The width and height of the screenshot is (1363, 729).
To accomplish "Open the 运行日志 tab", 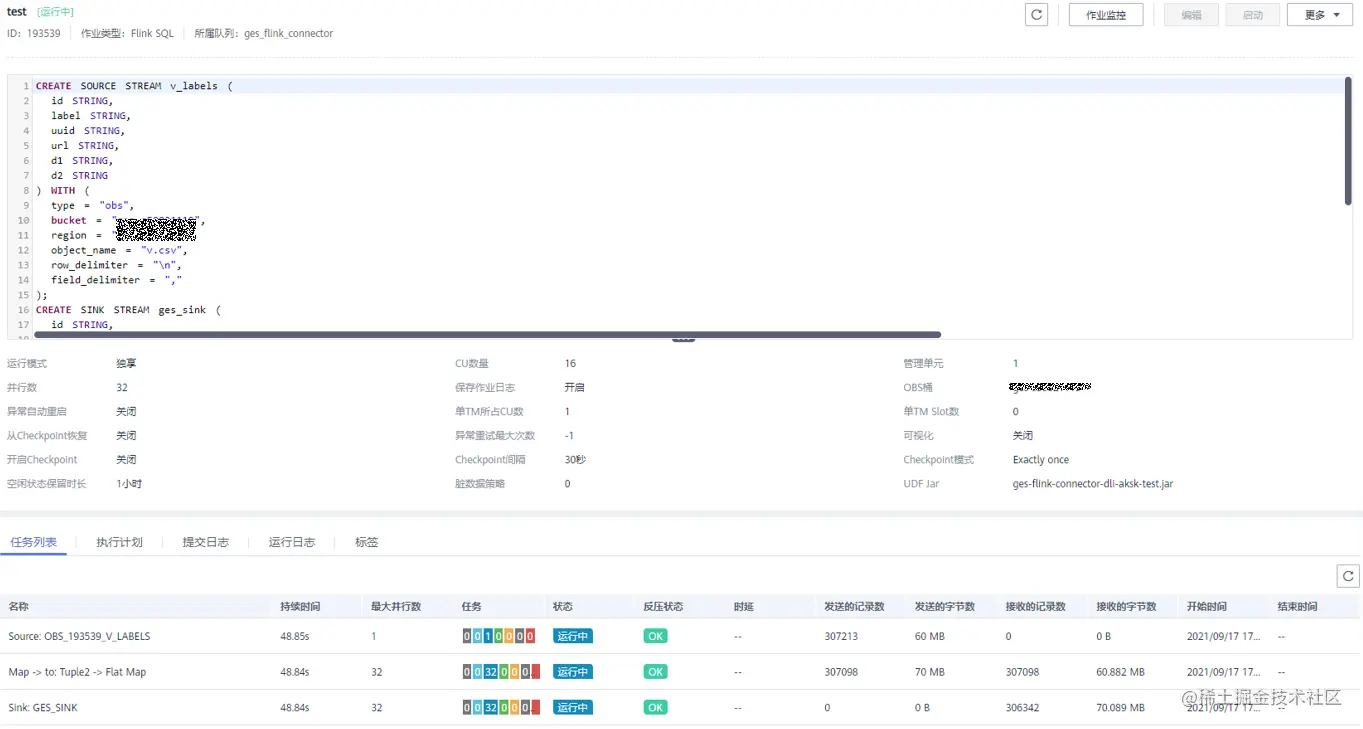I will (292, 542).
